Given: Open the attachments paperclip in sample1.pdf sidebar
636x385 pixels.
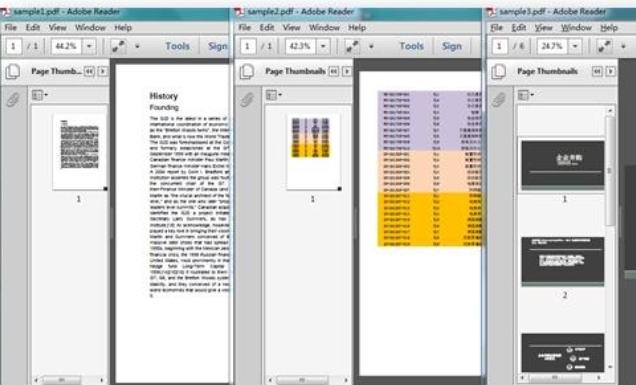Looking at the screenshot, I should pyautogui.click(x=13, y=99).
